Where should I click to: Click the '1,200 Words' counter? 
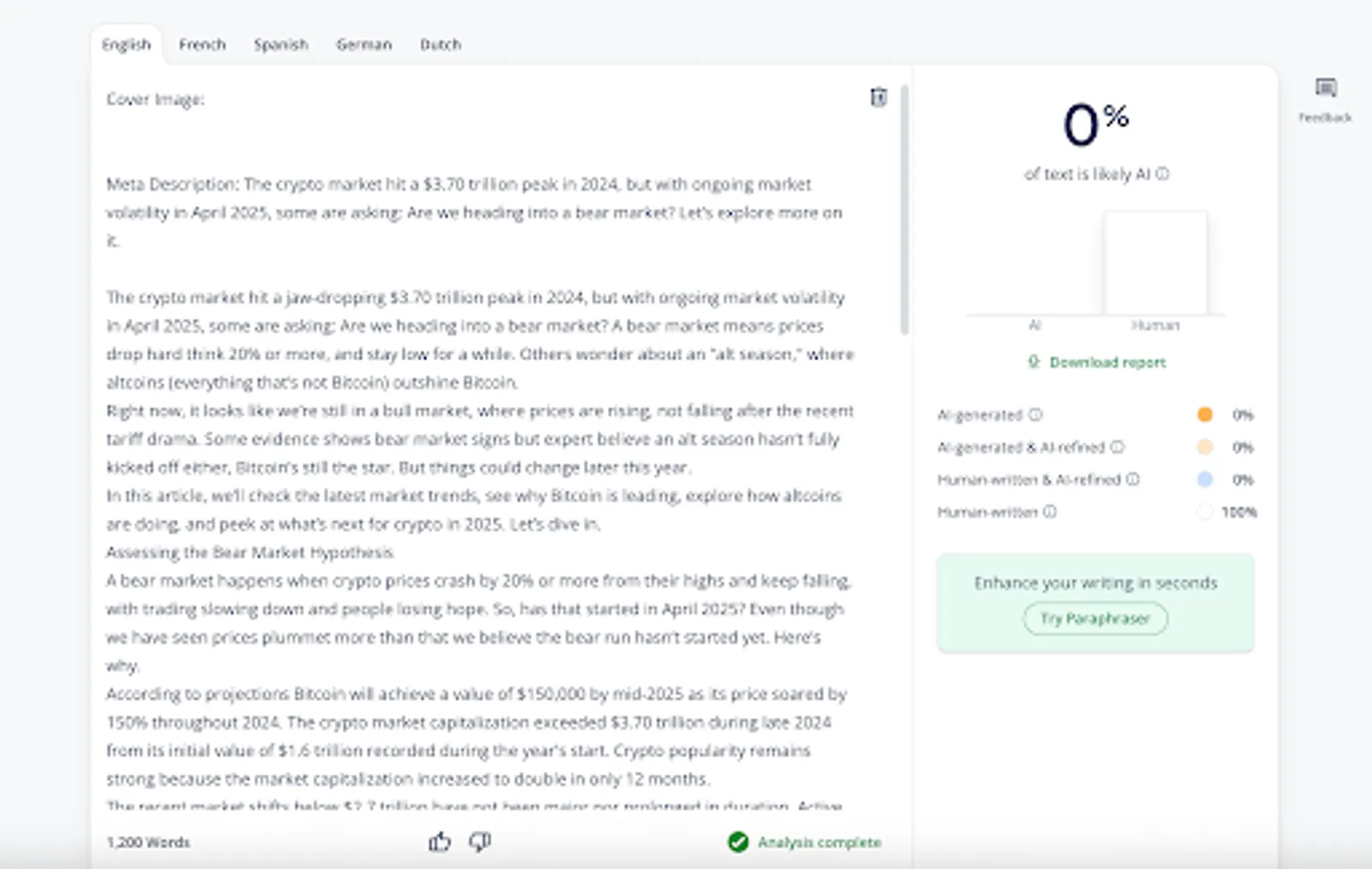148,842
